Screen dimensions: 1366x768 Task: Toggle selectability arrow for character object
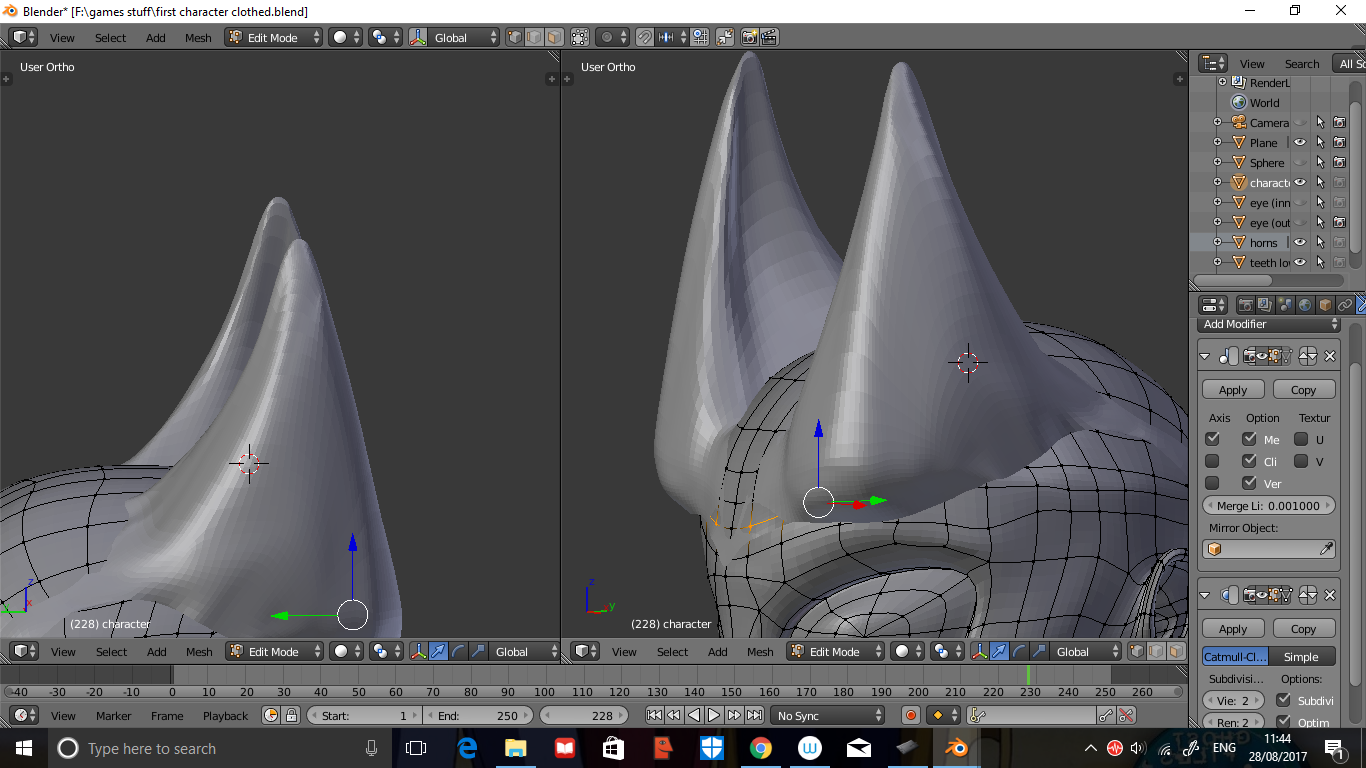tap(1320, 182)
